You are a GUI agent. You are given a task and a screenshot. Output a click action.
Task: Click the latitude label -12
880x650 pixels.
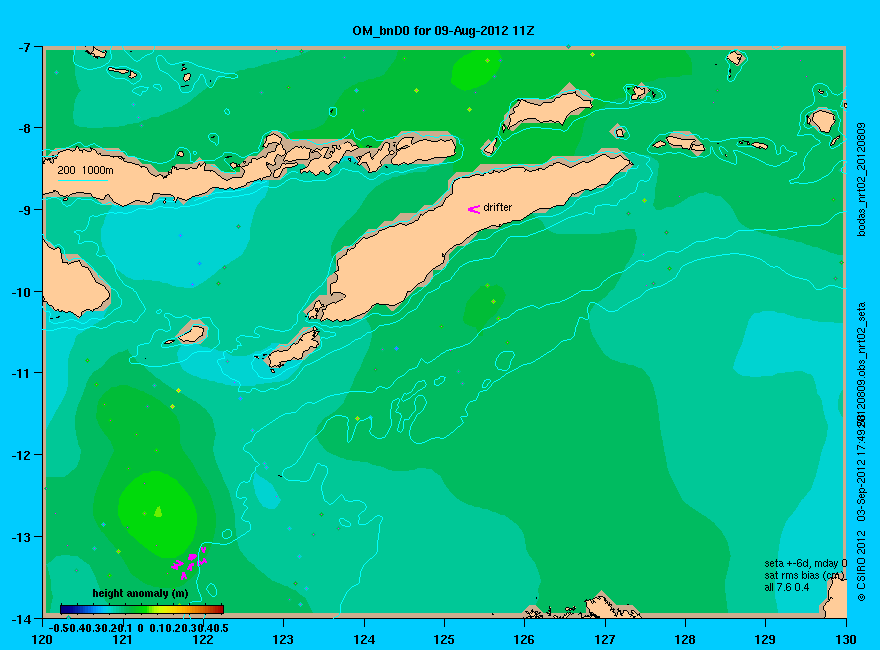(21, 455)
